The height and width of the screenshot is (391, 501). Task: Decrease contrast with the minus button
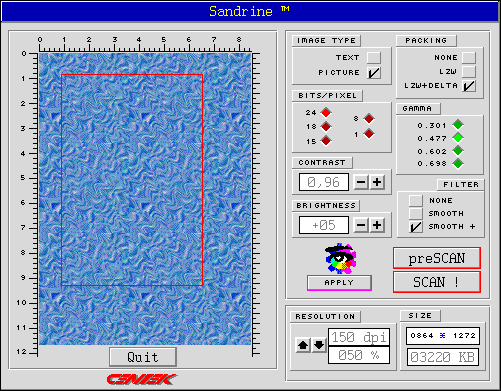tap(361, 182)
